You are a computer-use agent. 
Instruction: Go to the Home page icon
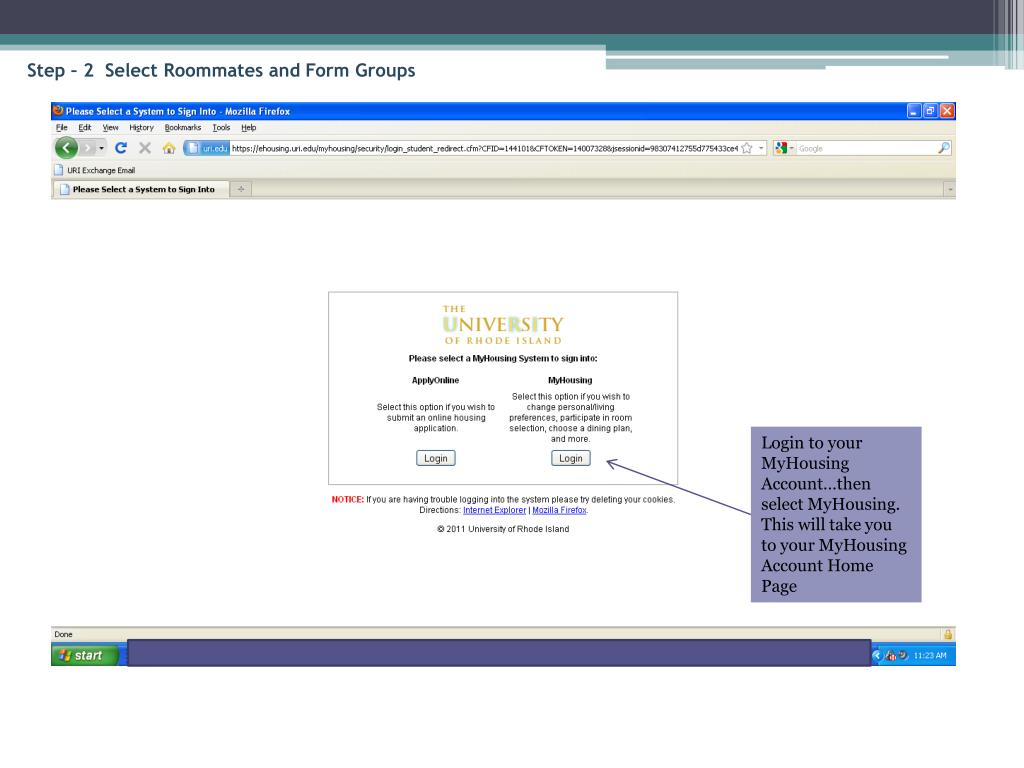point(169,148)
